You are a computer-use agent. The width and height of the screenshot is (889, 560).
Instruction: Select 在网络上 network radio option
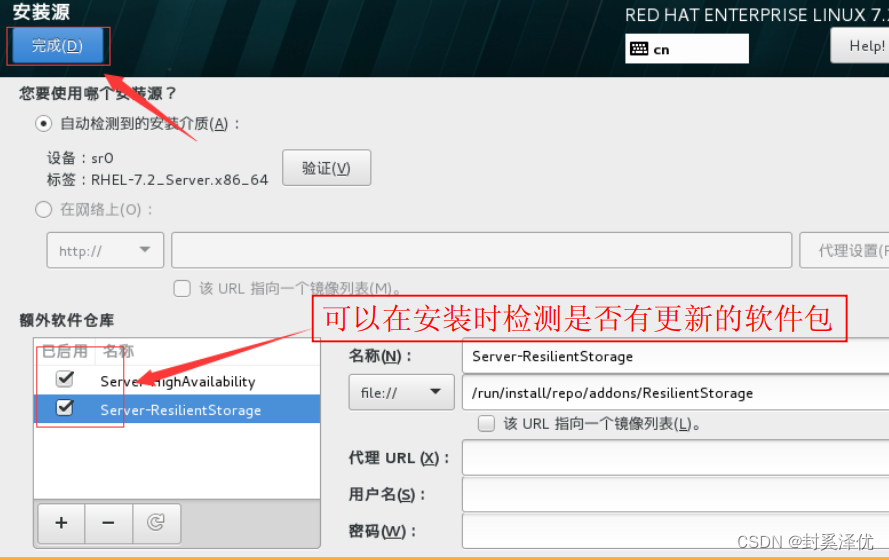[x=44, y=210]
